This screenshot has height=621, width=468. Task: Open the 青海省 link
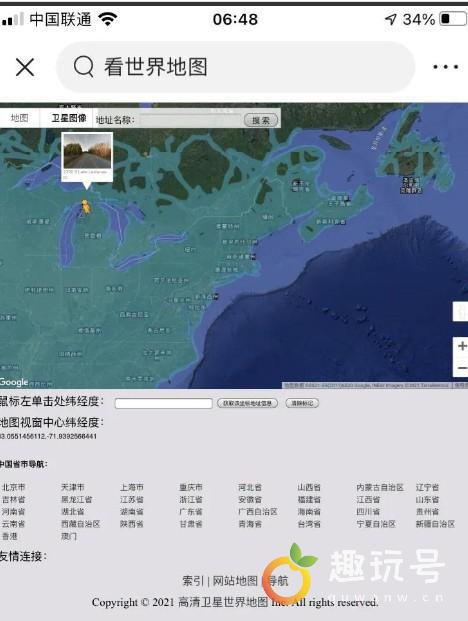250,524
